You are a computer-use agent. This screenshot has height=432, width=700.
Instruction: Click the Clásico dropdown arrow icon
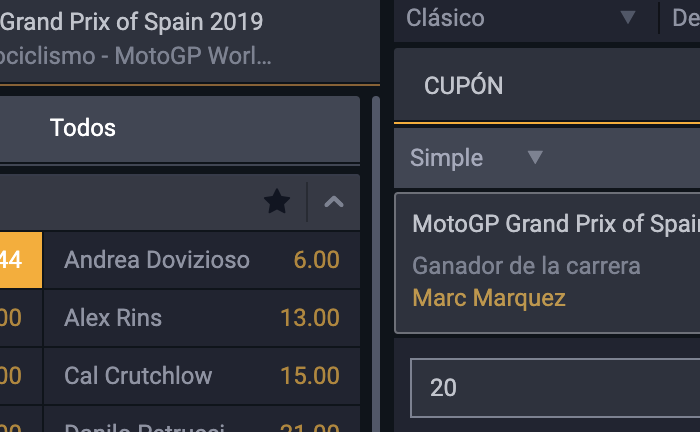tap(628, 17)
